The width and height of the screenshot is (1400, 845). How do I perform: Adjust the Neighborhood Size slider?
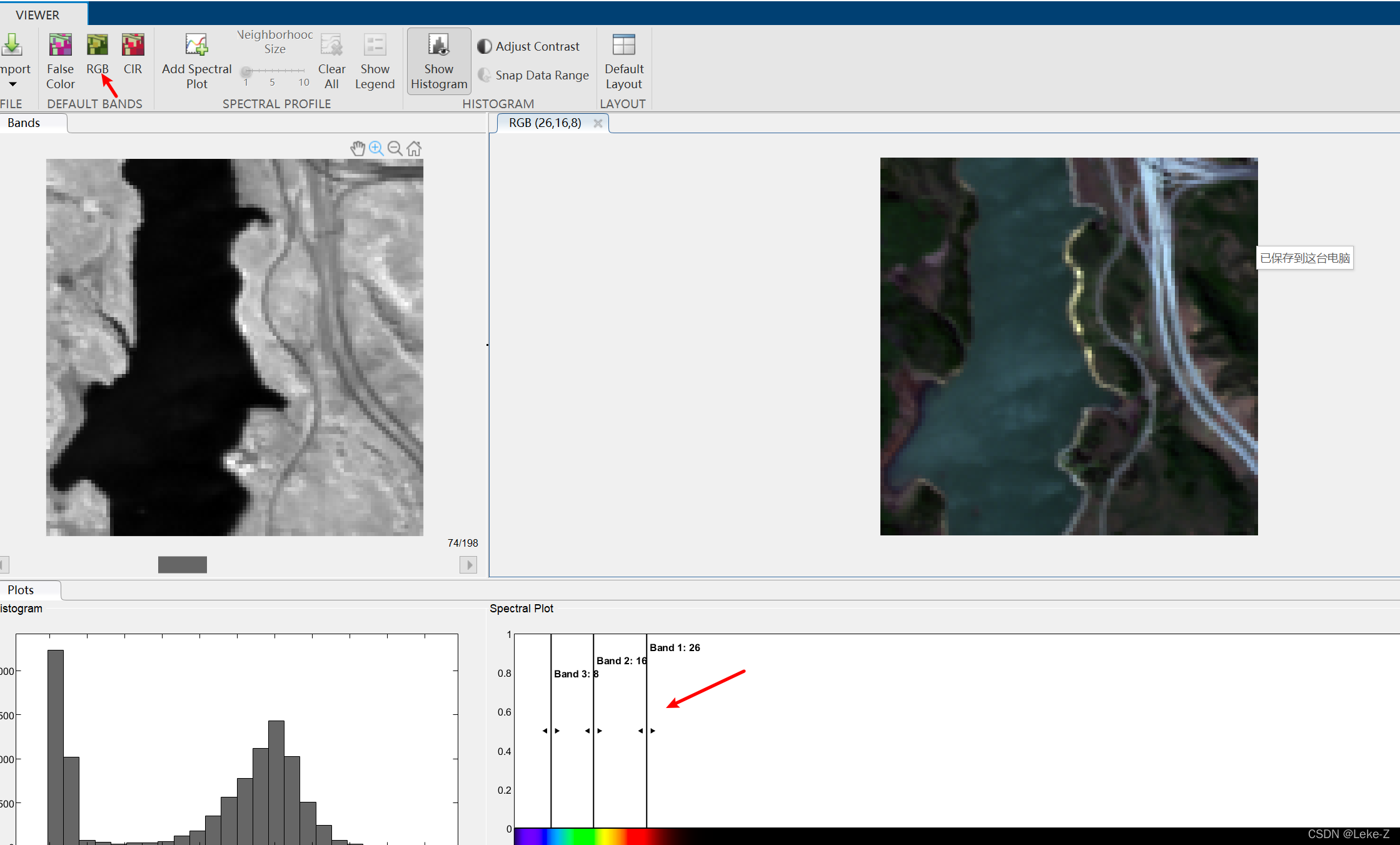[x=246, y=71]
